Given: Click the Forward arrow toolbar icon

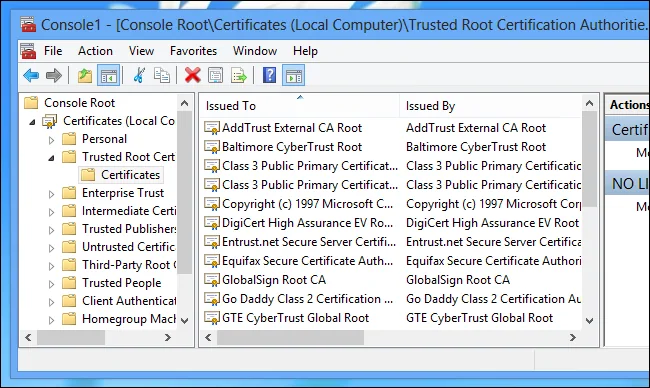Looking at the screenshot, I should pos(54,75).
